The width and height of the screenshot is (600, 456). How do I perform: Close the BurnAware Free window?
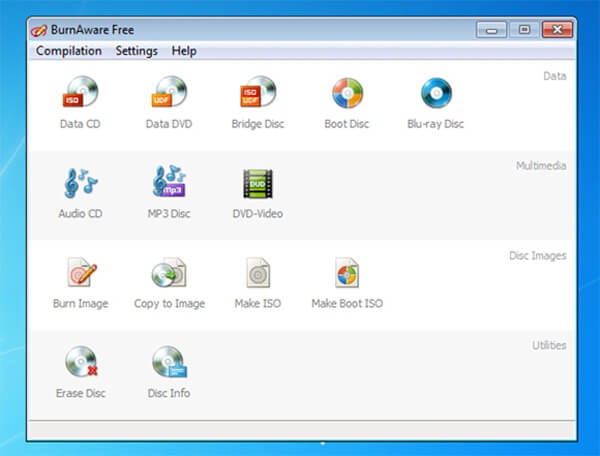coord(558,30)
